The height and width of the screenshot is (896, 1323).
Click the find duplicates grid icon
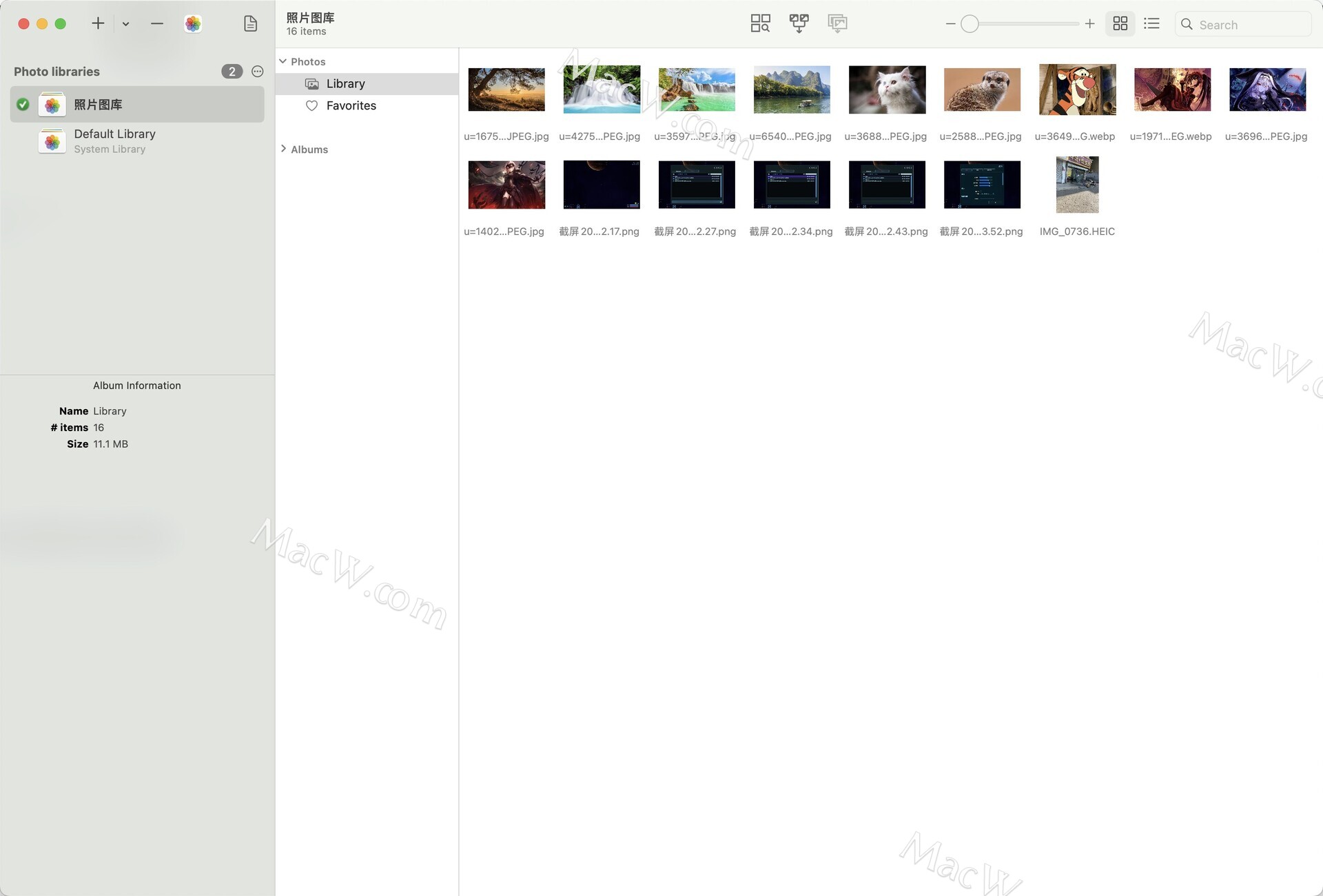tap(760, 23)
